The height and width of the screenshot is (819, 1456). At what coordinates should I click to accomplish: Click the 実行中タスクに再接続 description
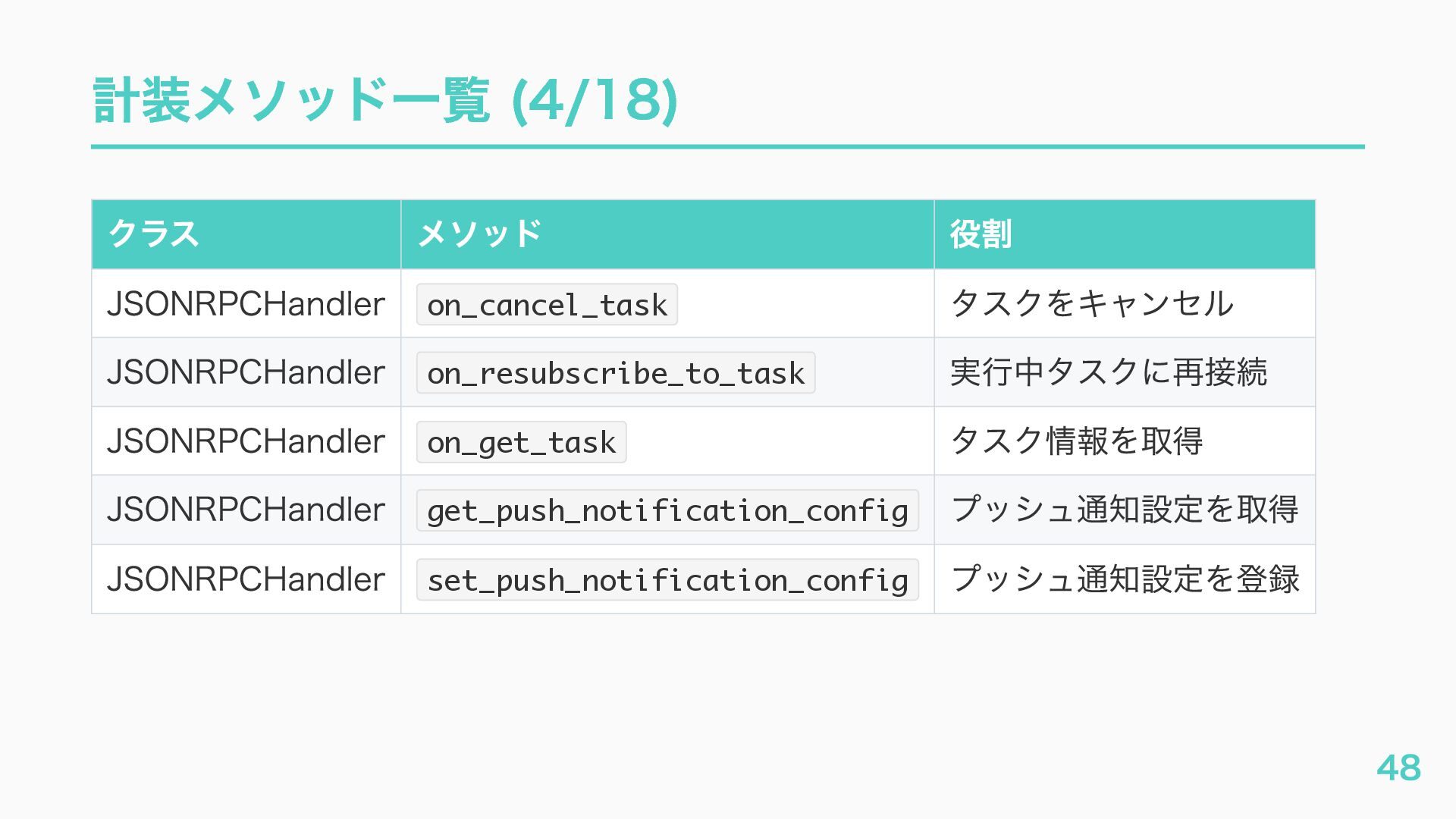1108,372
